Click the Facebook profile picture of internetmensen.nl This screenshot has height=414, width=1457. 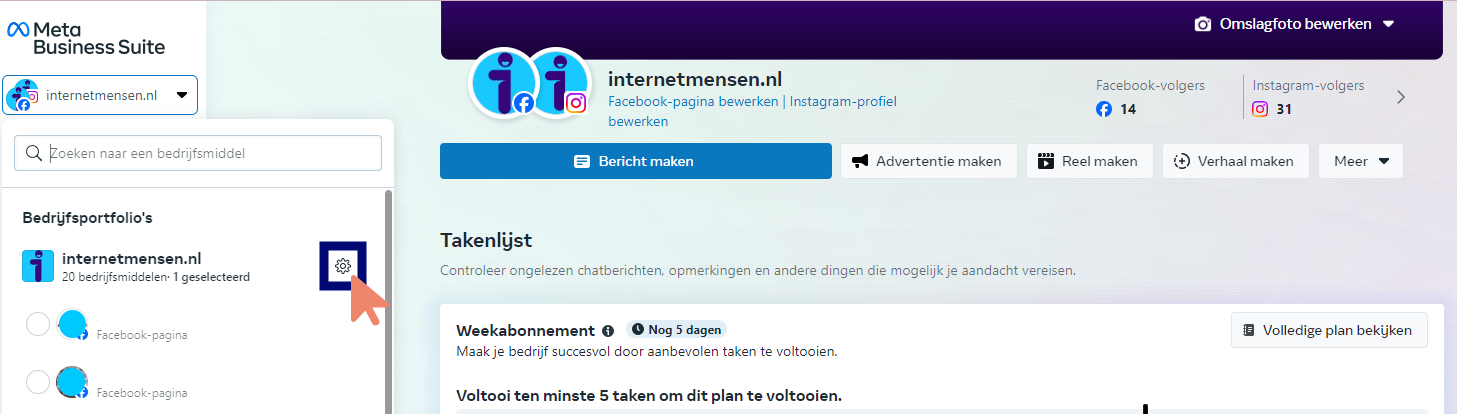[x=503, y=83]
